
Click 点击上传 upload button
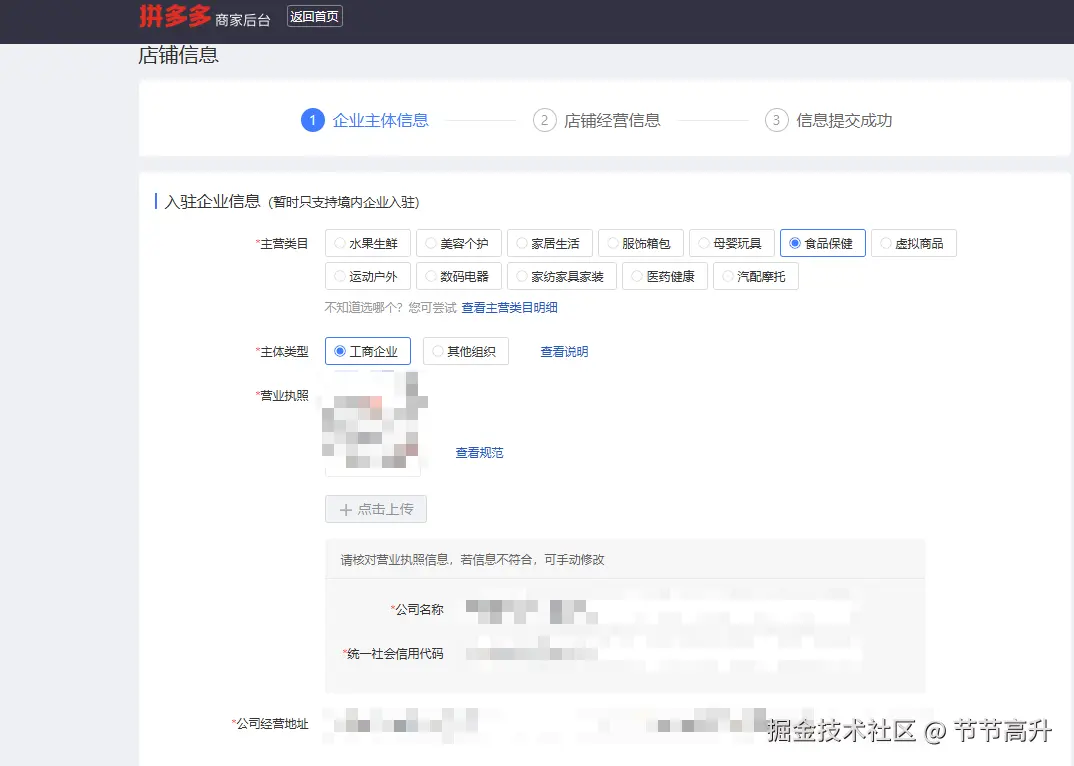376,509
